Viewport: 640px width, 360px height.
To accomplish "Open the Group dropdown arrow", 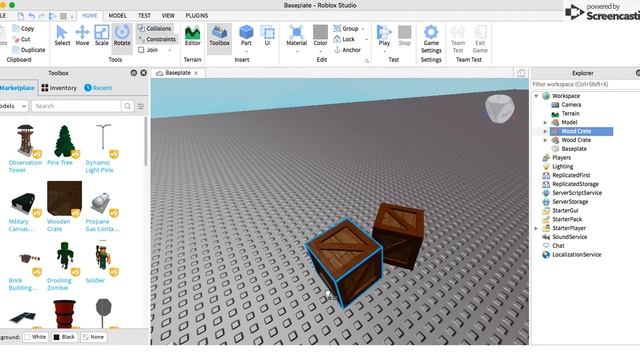I will (x=362, y=29).
